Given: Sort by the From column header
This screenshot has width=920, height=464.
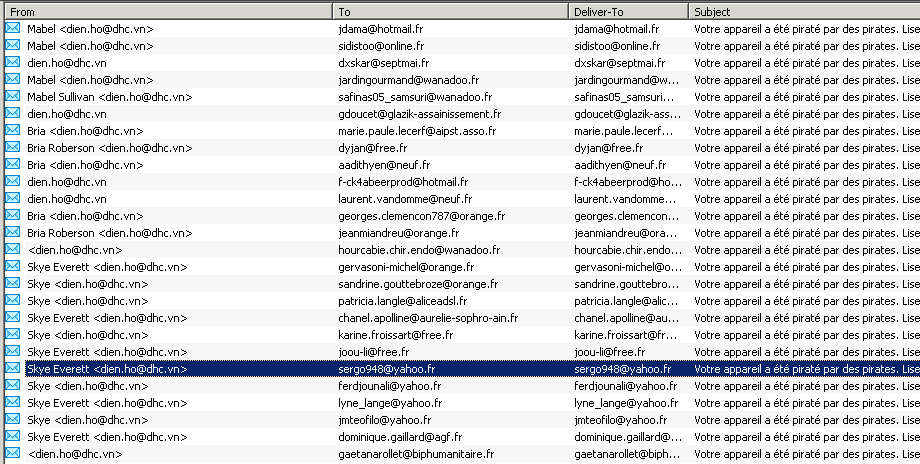Looking at the screenshot, I should click(168, 11).
